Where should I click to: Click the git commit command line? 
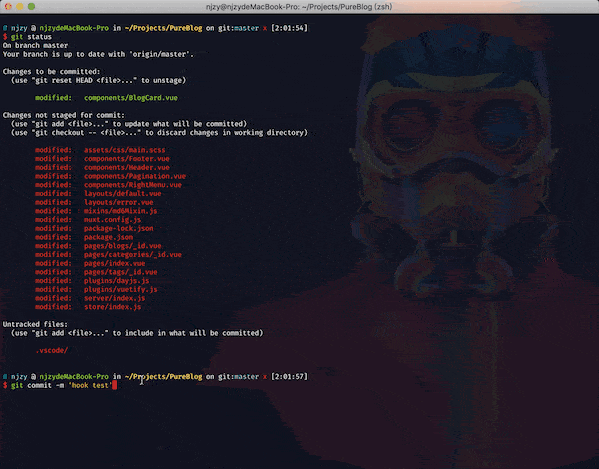click(x=61, y=385)
